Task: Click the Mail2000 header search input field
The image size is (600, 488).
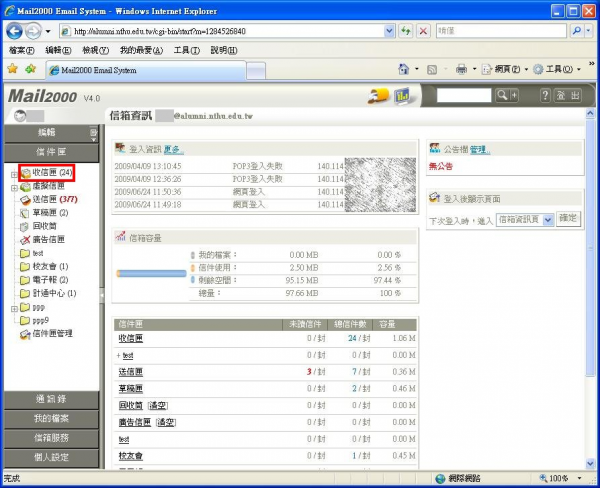Action: pos(464,96)
